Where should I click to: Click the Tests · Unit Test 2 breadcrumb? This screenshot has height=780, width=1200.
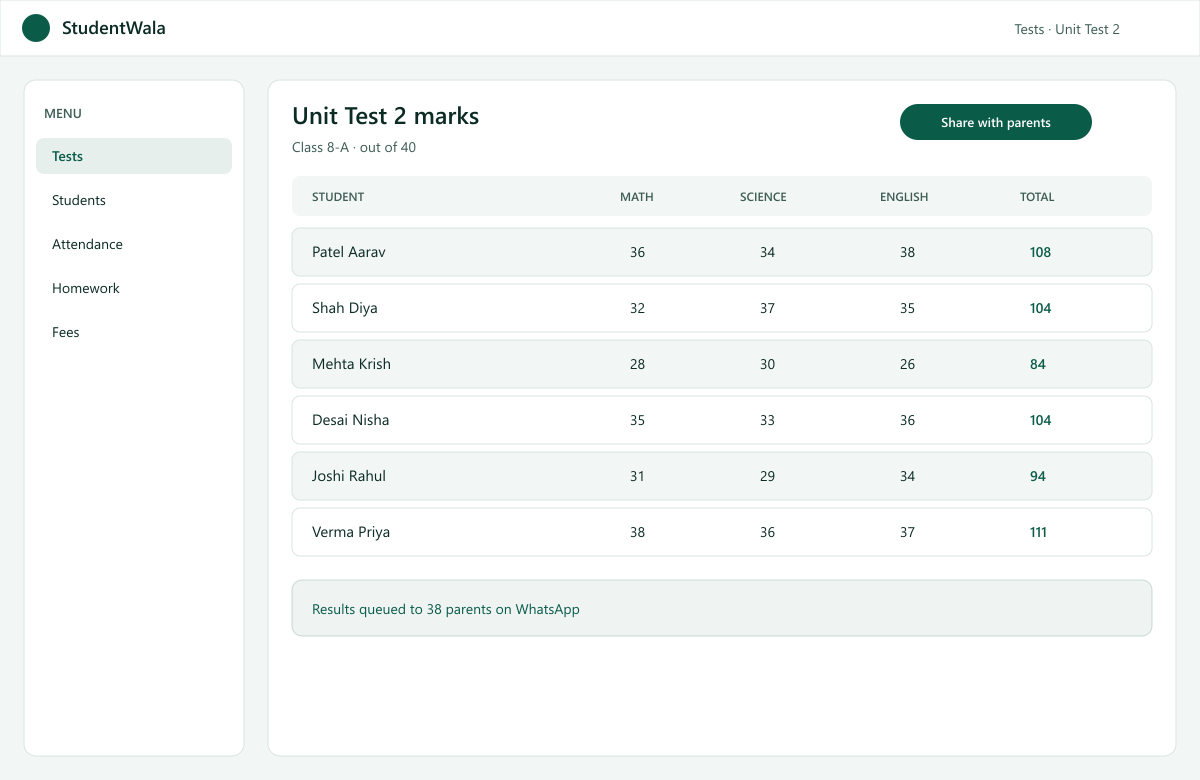click(1067, 29)
